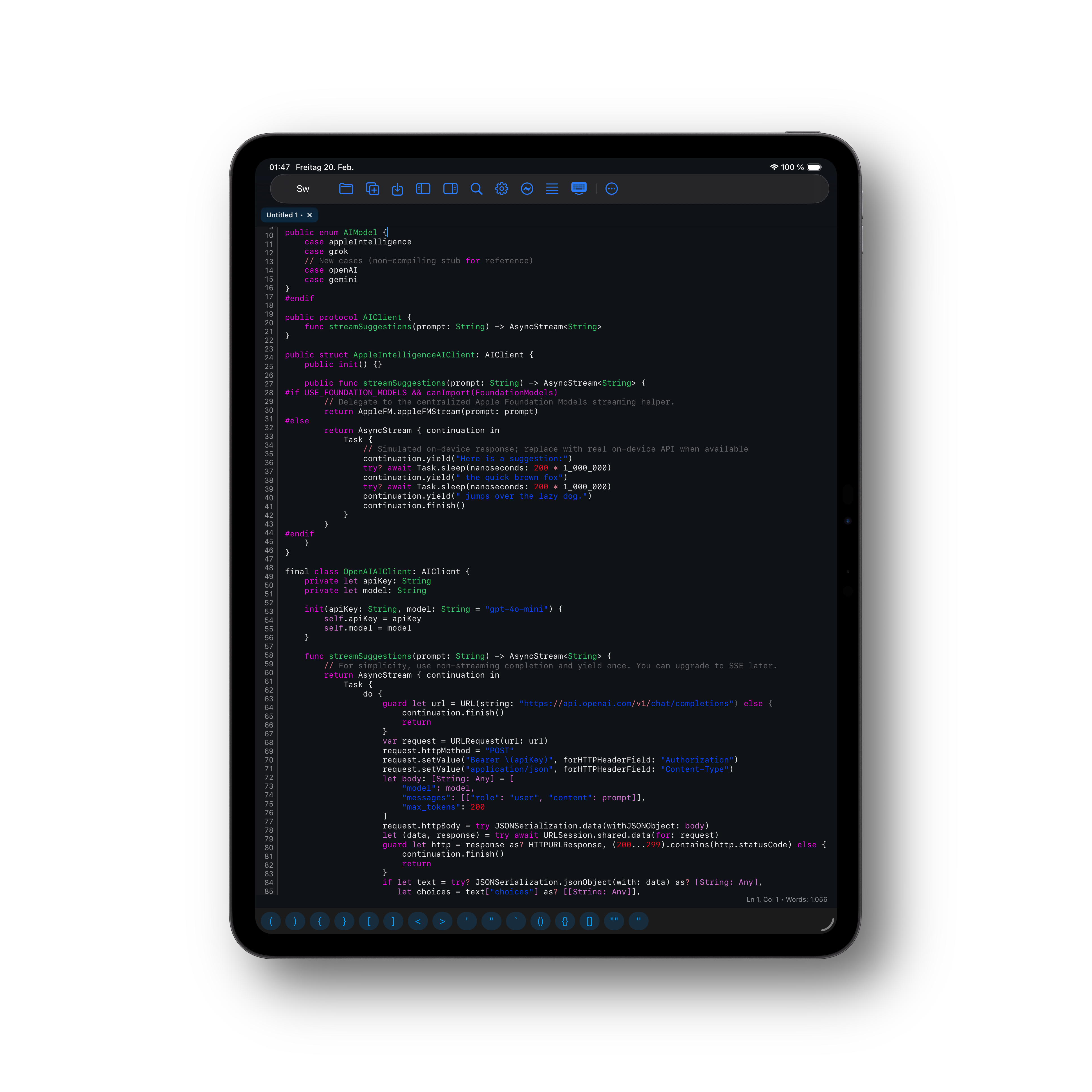Toggle the left sidebar panel
Screen dimensions: 1092x1092
[423, 189]
